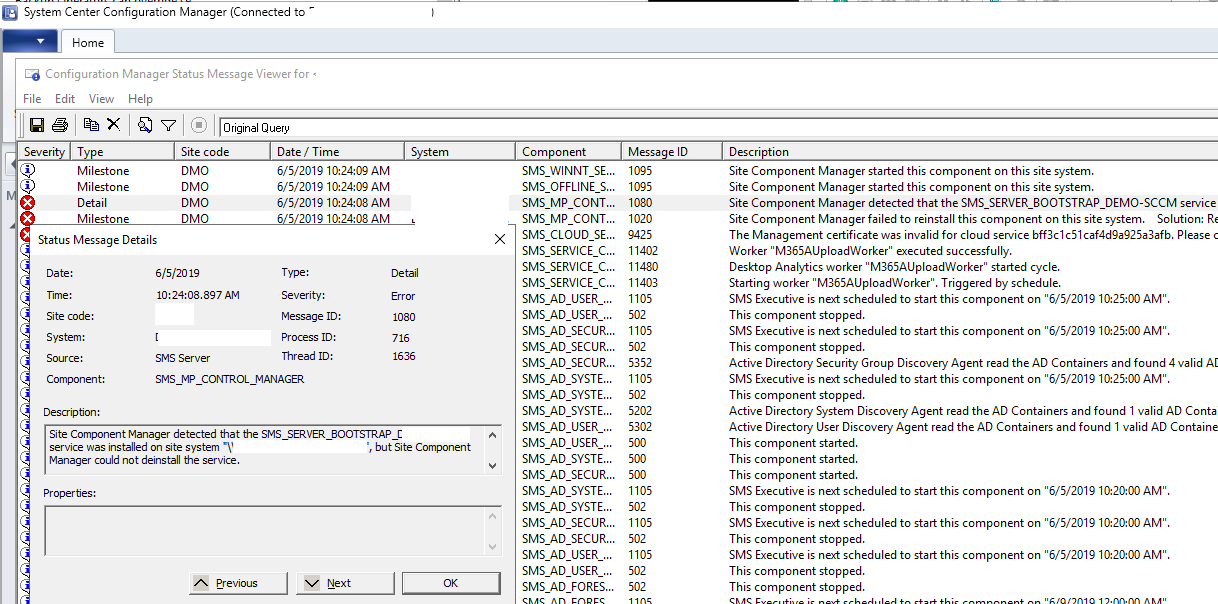This screenshot has height=604, width=1218.
Task: Select the Home ribbon tab
Action: tap(88, 43)
